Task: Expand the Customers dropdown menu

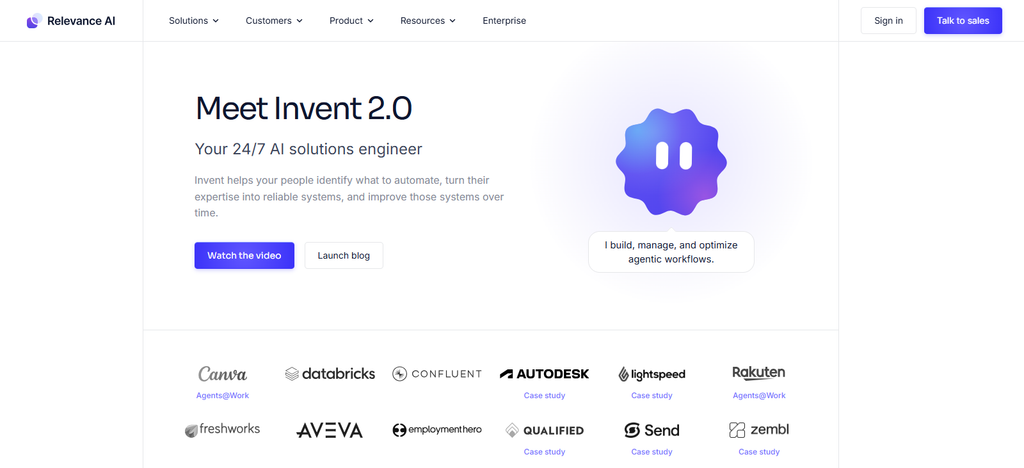Action: click(274, 21)
